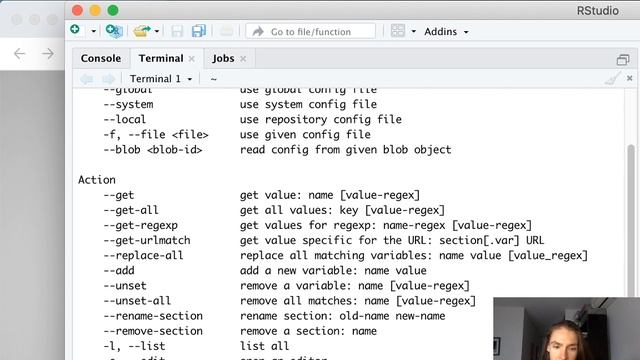Viewport: 640px width, 360px height.
Task: Click the Print document icon
Action: click(x=226, y=31)
